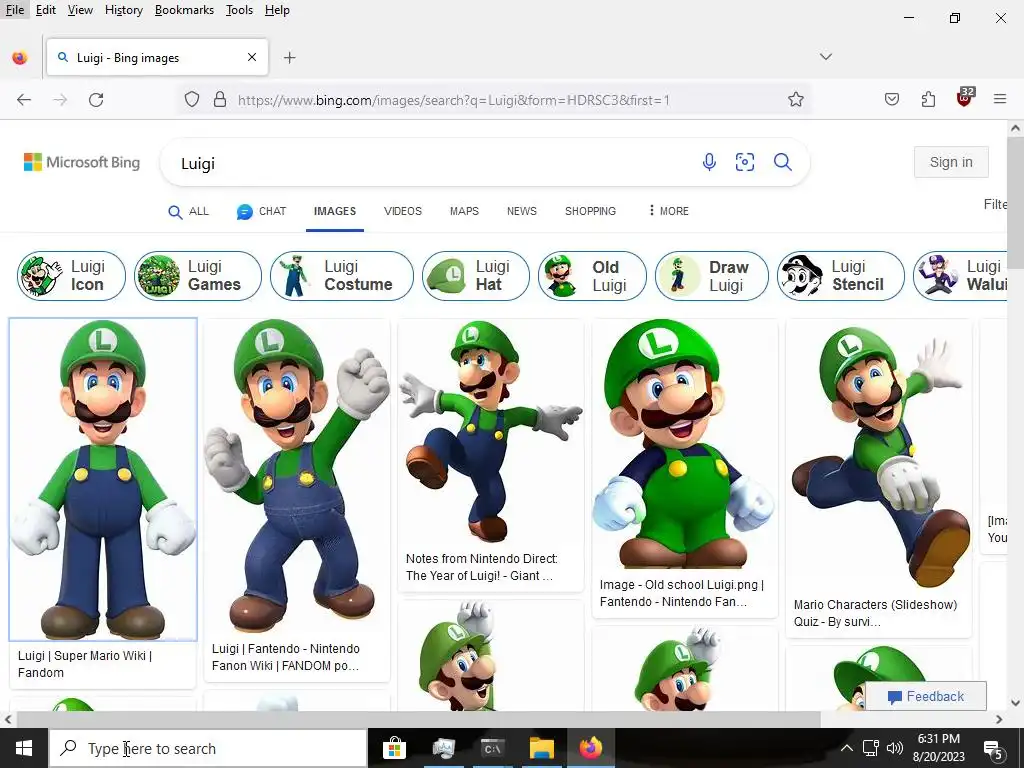Reload the page with the refresh icon
This screenshot has width=1024, height=768.
(96, 99)
